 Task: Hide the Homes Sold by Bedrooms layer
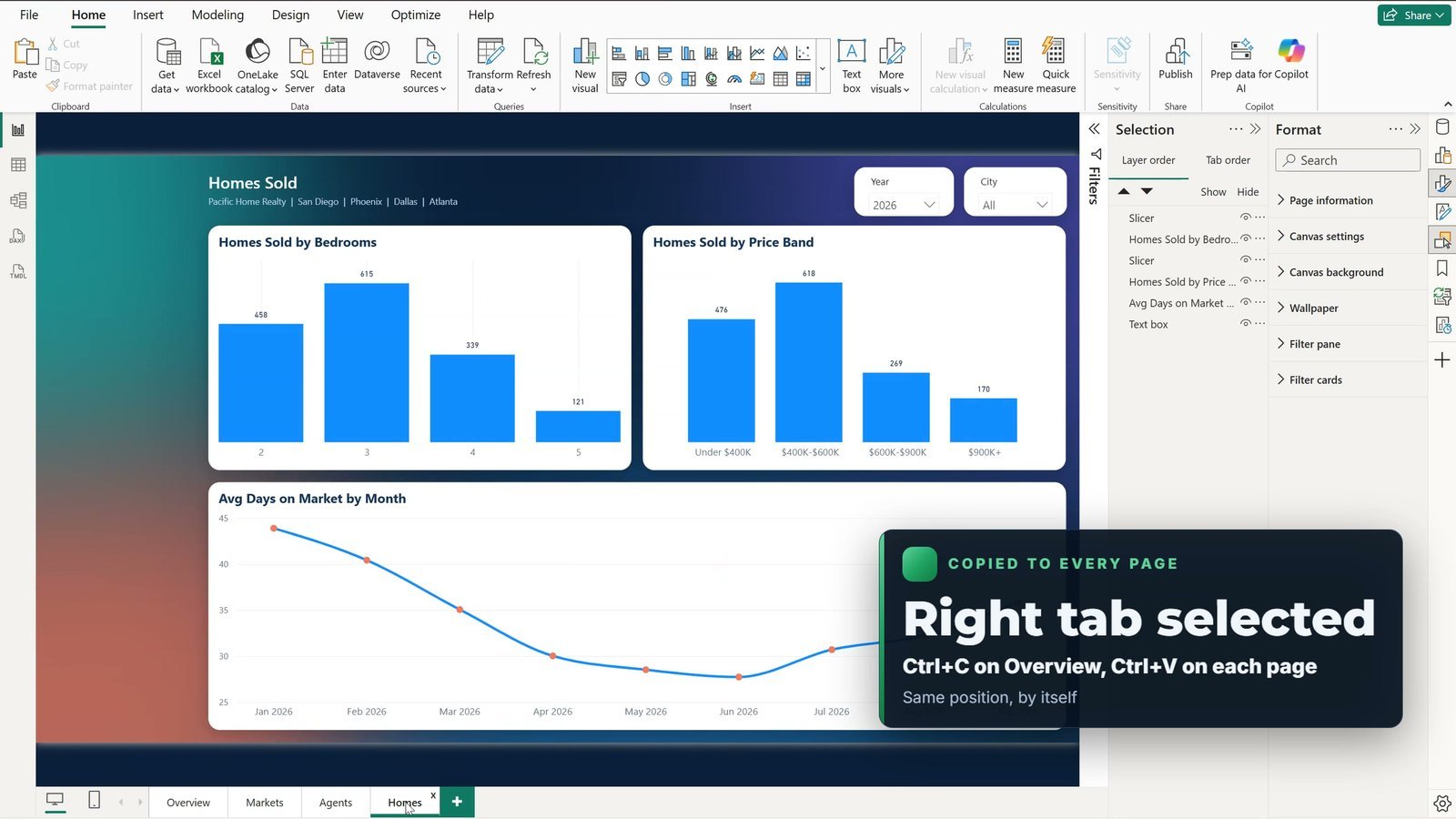[1245, 239]
